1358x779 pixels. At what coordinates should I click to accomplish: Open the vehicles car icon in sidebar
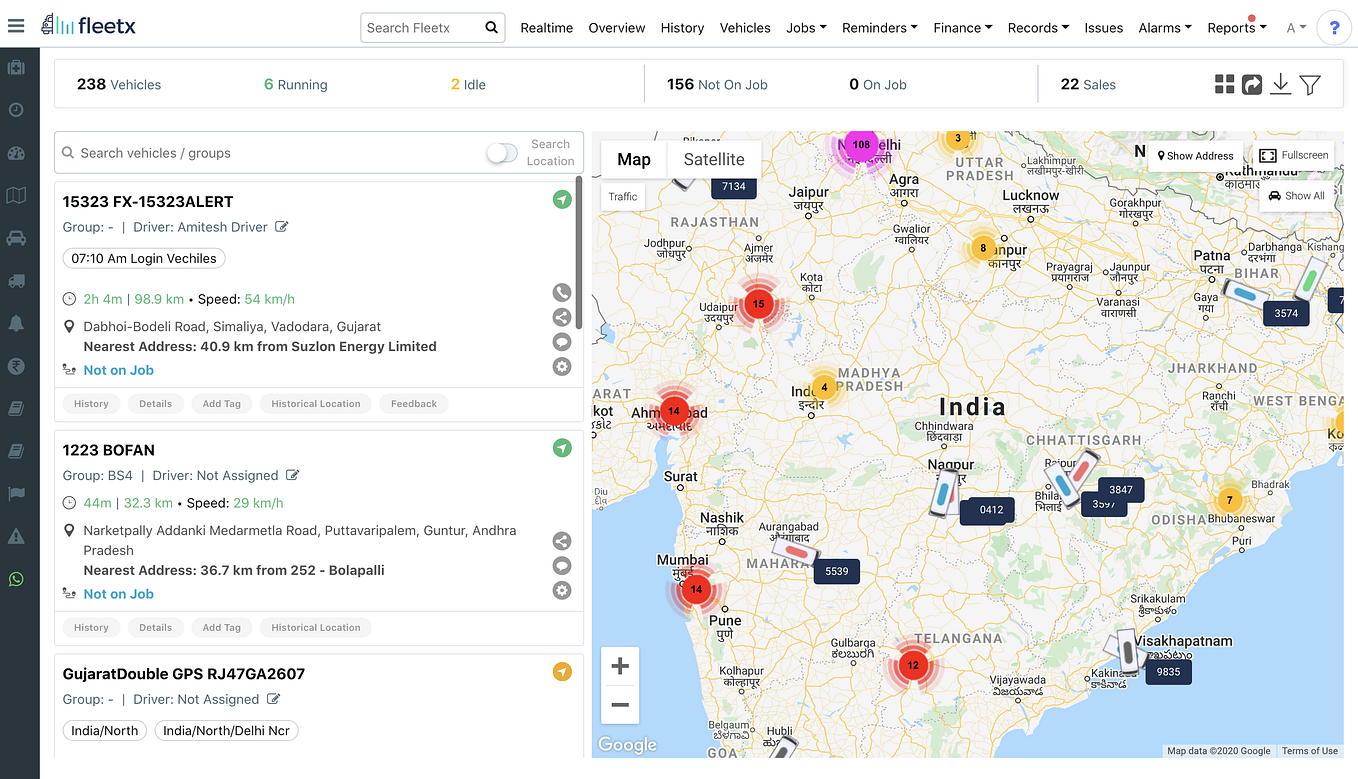[x=16, y=237]
